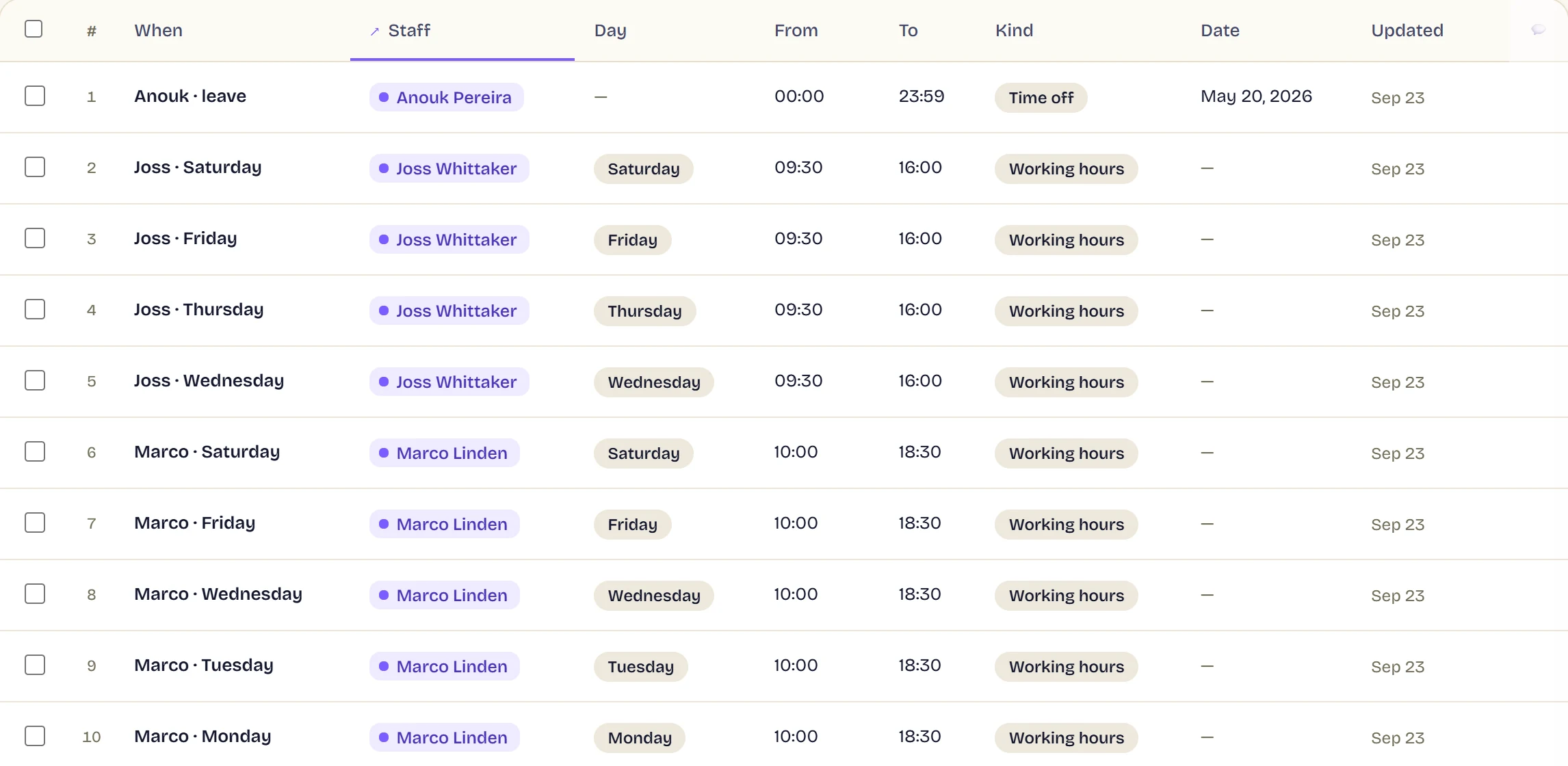Sort by the From column header
1568x766 pixels.
[796, 30]
